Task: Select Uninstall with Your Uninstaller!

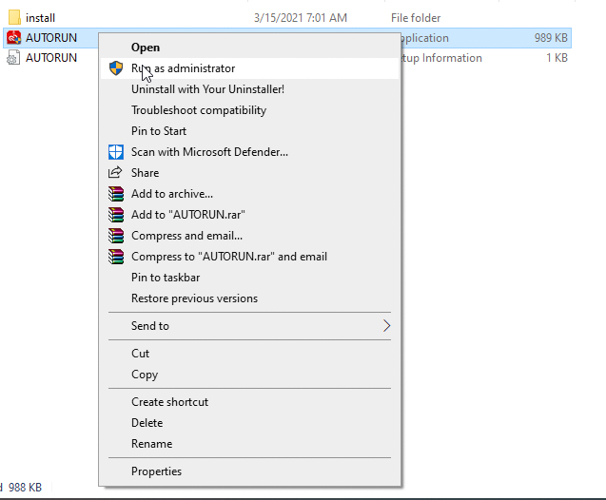Action: coord(207,89)
